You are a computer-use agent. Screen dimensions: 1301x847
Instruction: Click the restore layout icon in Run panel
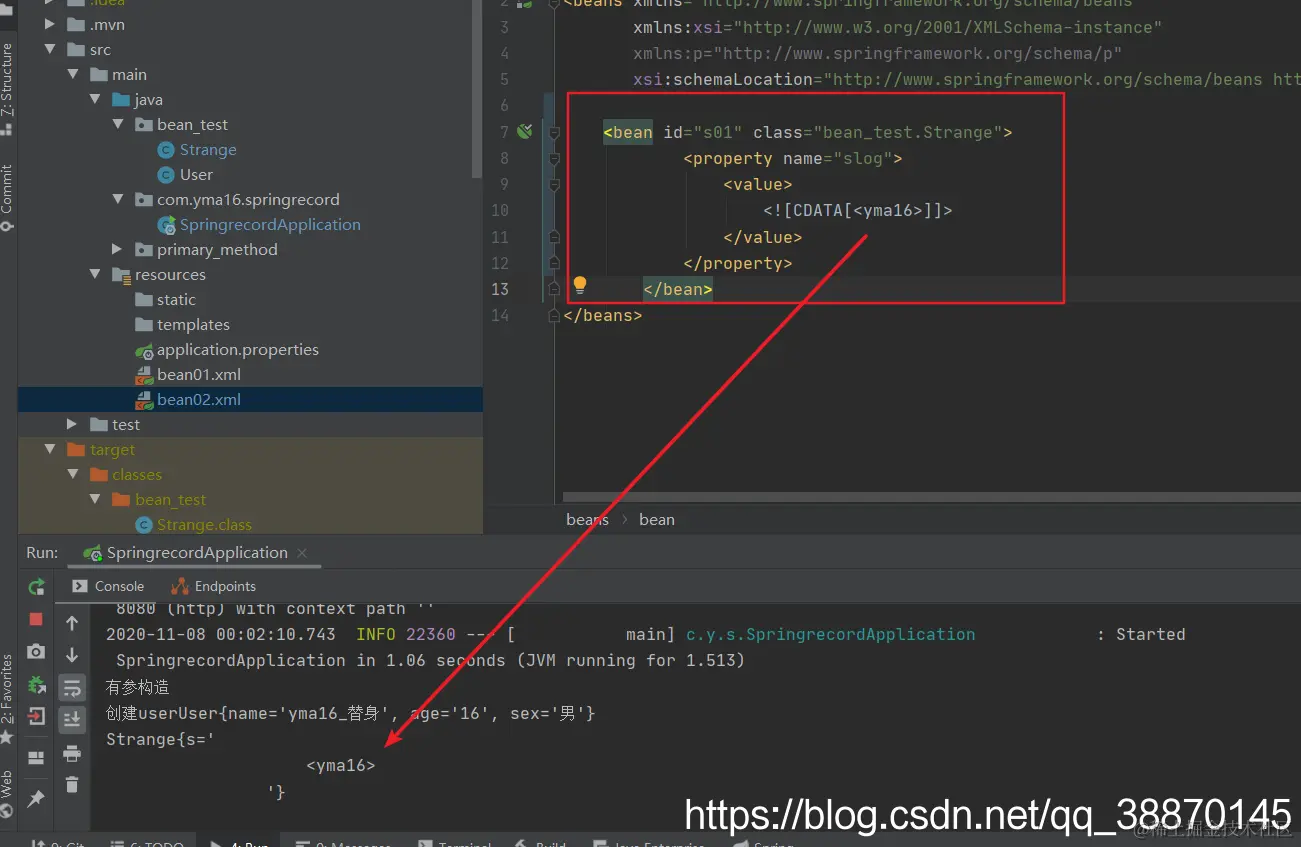[36, 757]
